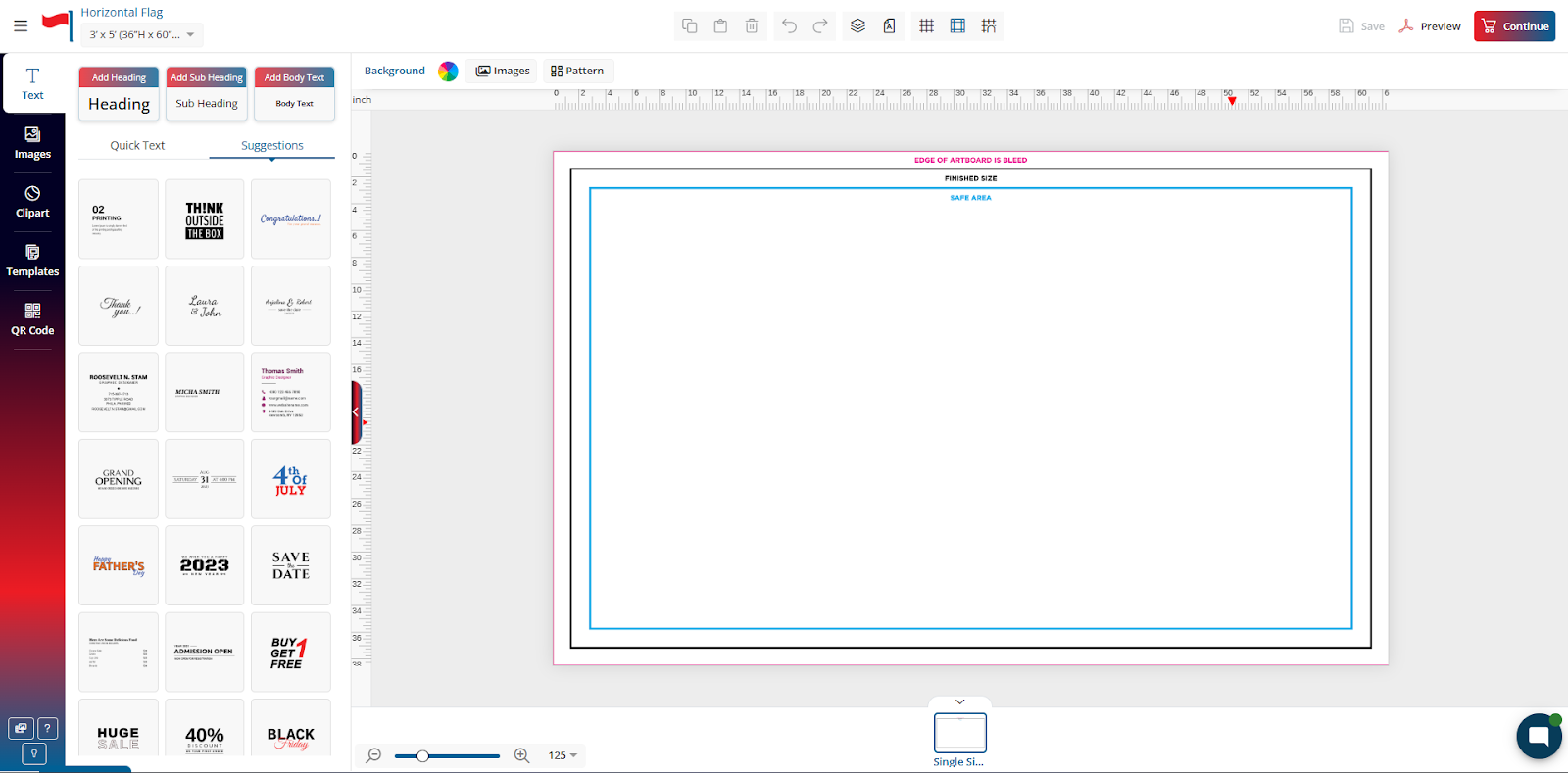Expand the flag size dropdown

coord(142,34)
